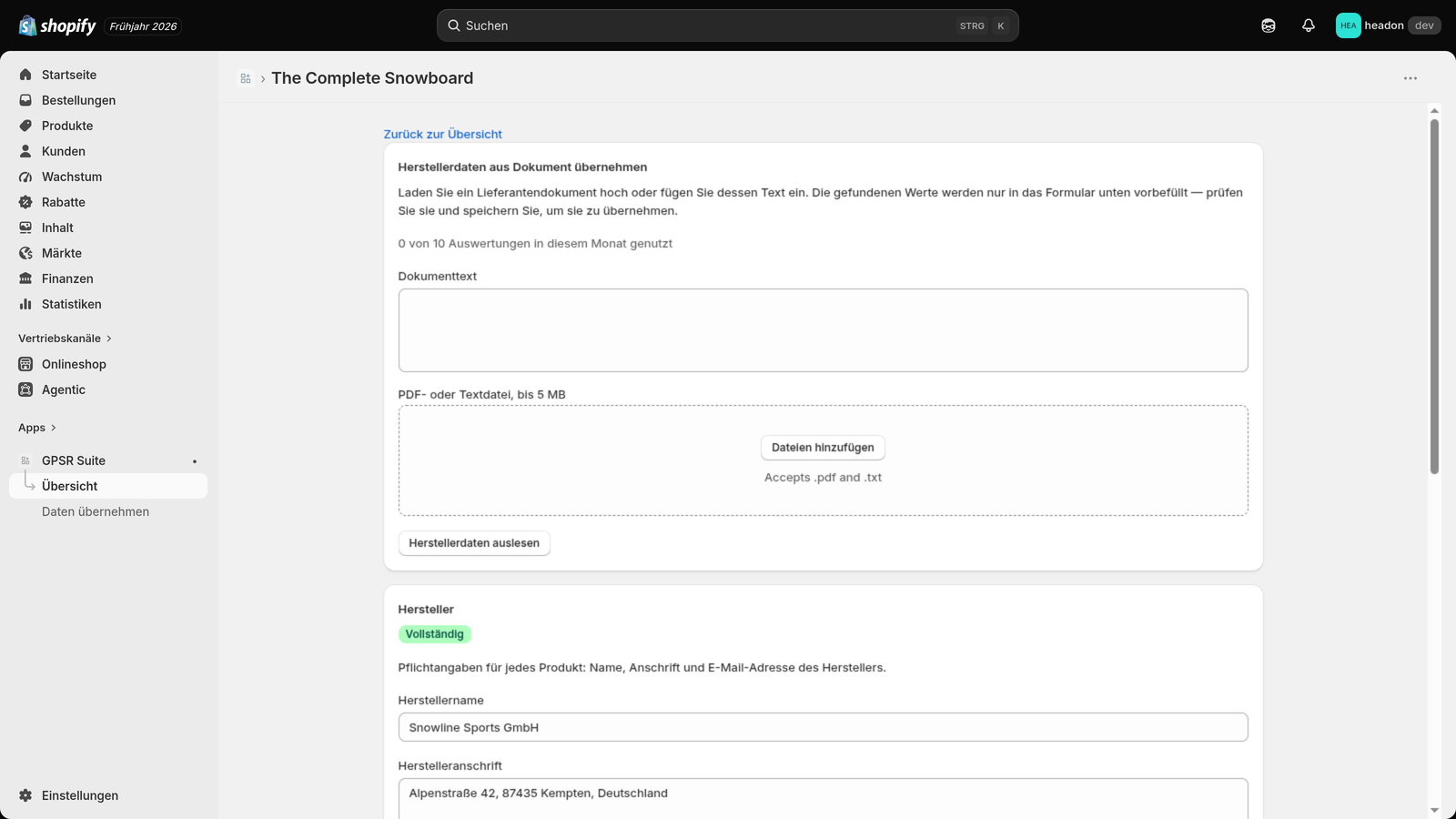
Task: Open the Onlineshop sales channel
Action: click(108, 364)
